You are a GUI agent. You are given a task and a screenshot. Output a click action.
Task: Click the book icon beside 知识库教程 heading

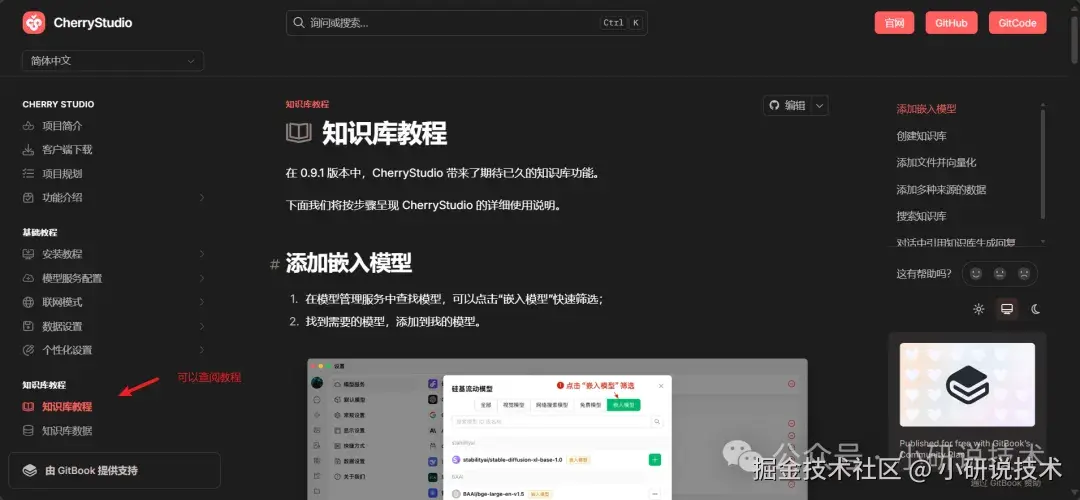click(299, 133)
